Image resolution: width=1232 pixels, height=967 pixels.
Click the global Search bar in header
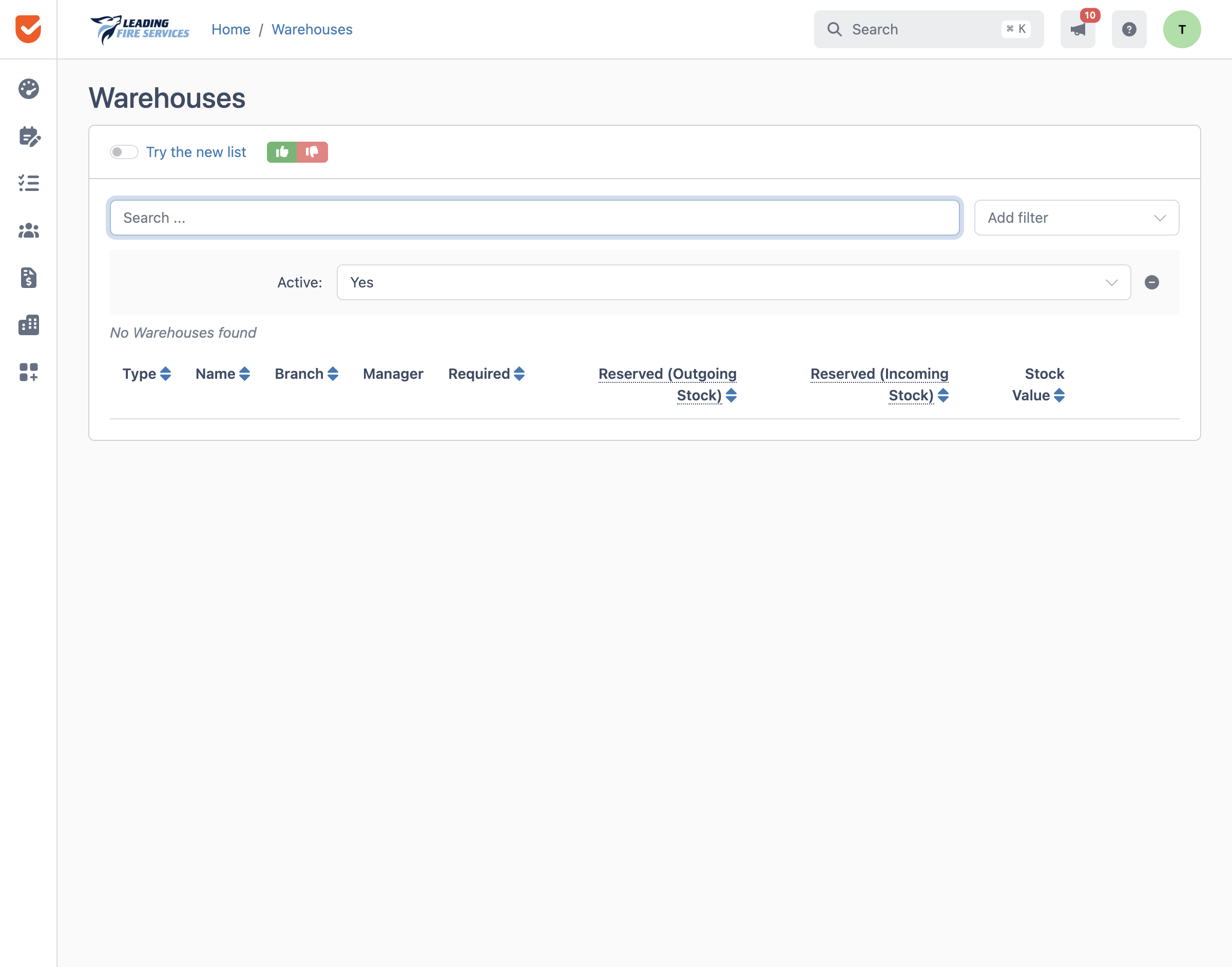(929, 29)
